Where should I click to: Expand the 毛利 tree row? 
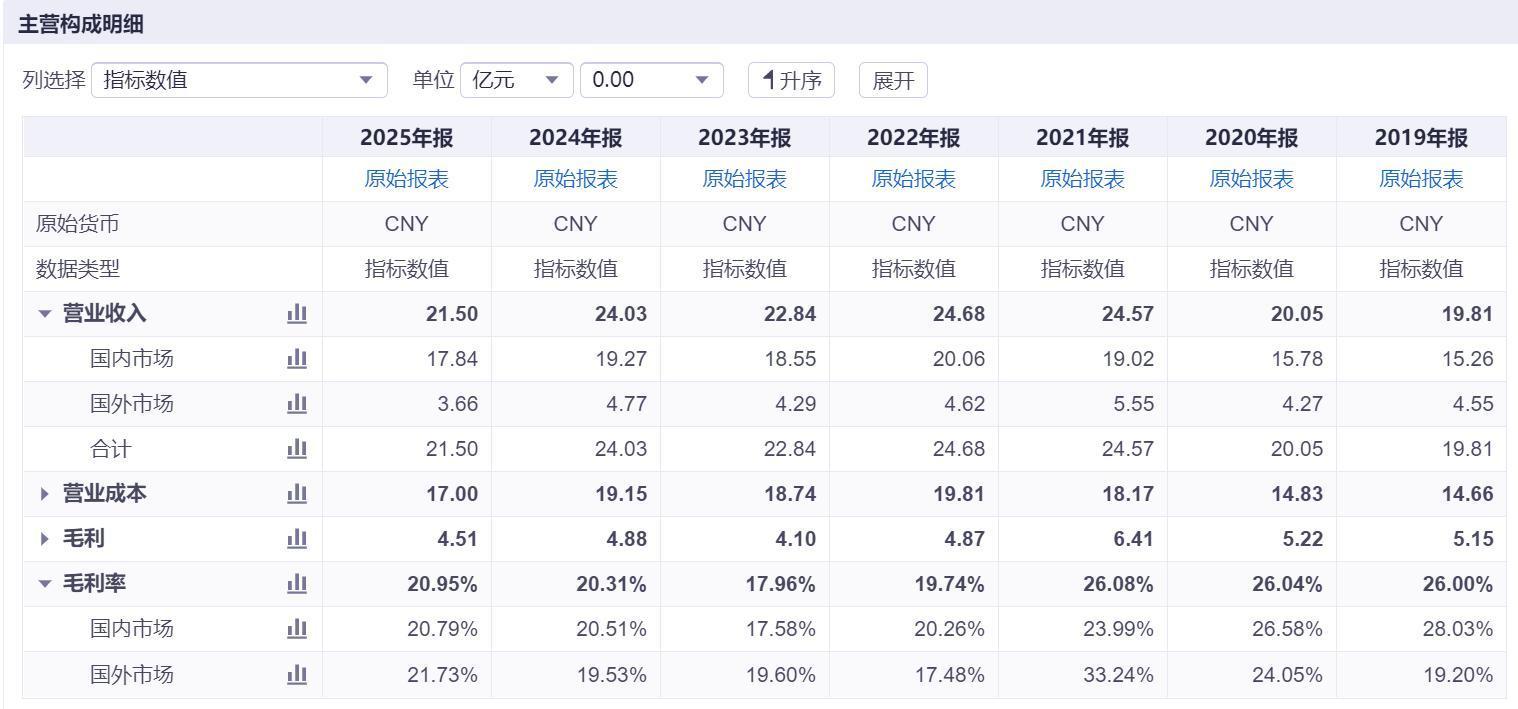44,539
